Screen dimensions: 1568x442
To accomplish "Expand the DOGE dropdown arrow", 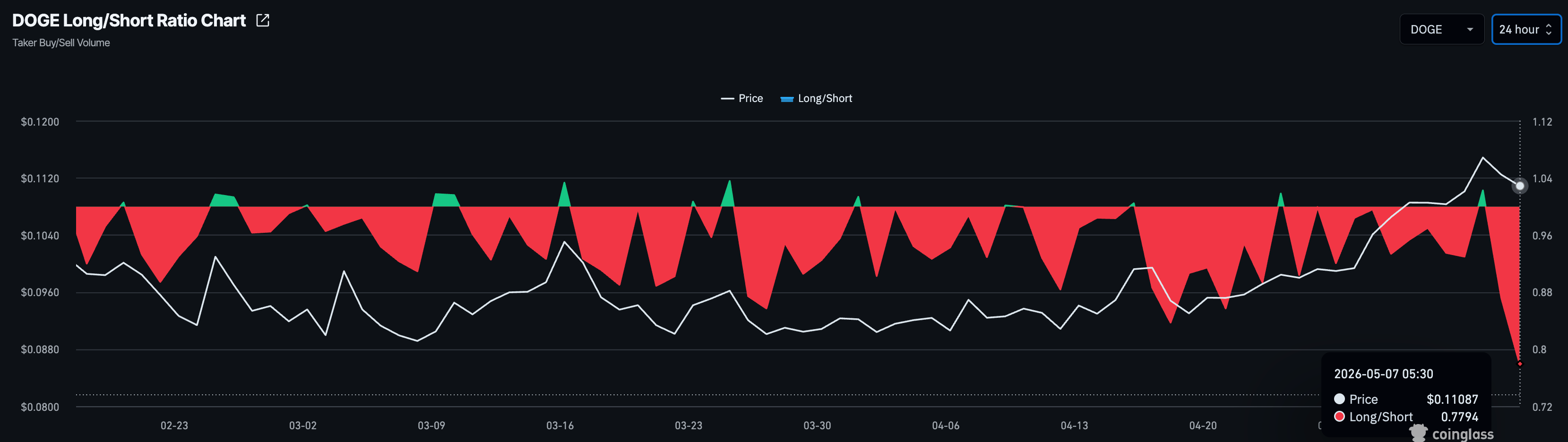I will 1470,30.
